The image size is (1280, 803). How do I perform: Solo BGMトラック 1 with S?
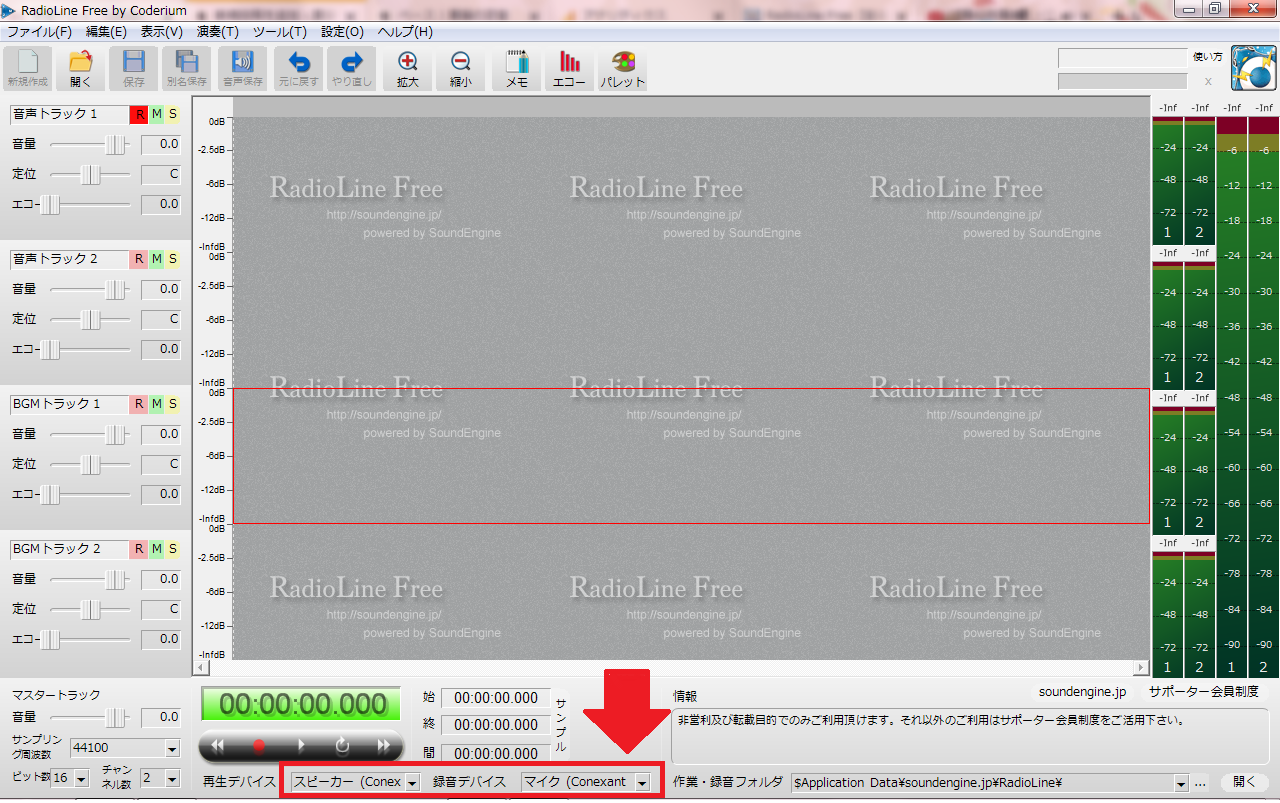(x=173, y=404)
